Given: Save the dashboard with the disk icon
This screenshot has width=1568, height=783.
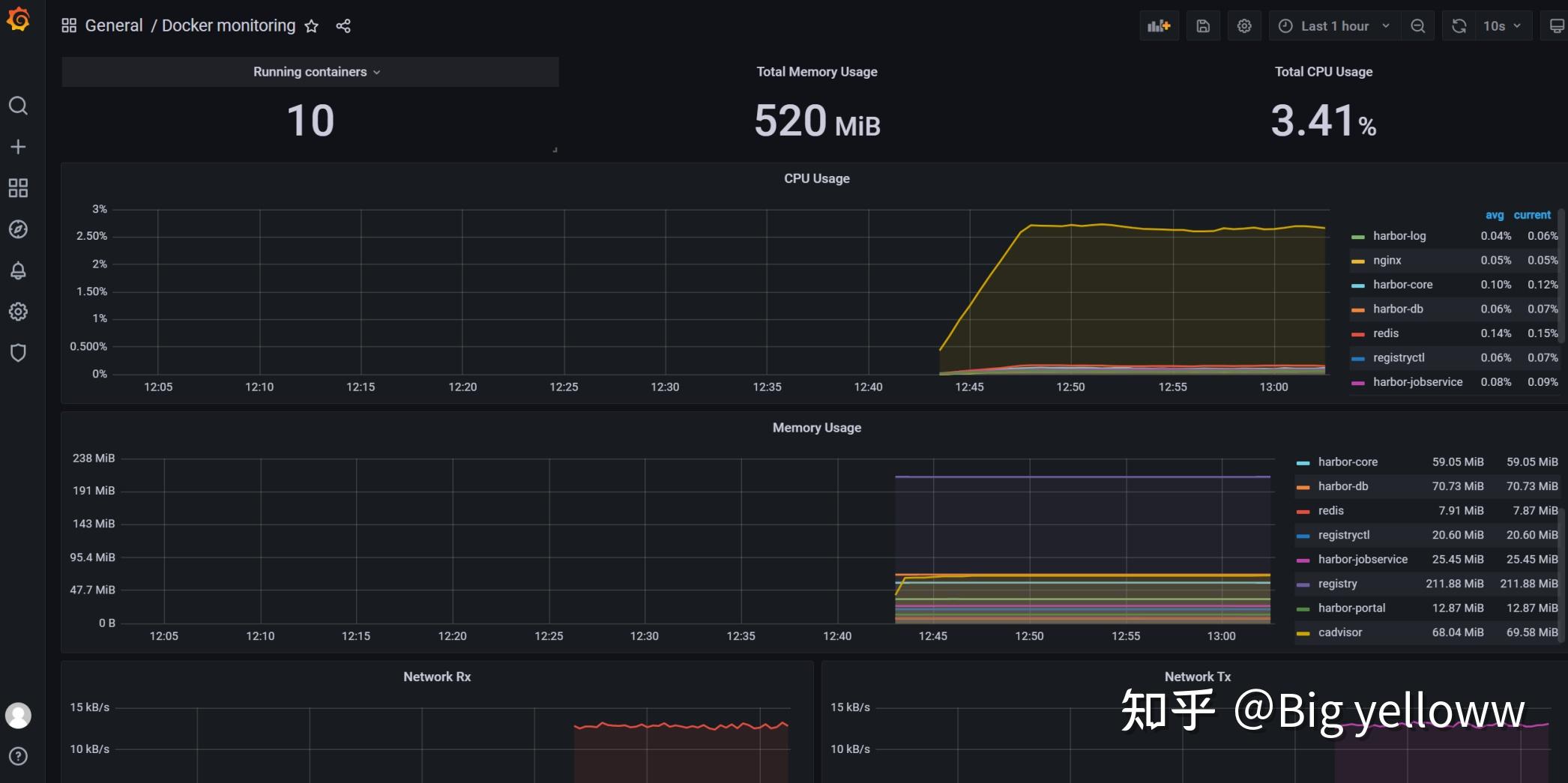Looking at the screenshot, I should 1203,26.
